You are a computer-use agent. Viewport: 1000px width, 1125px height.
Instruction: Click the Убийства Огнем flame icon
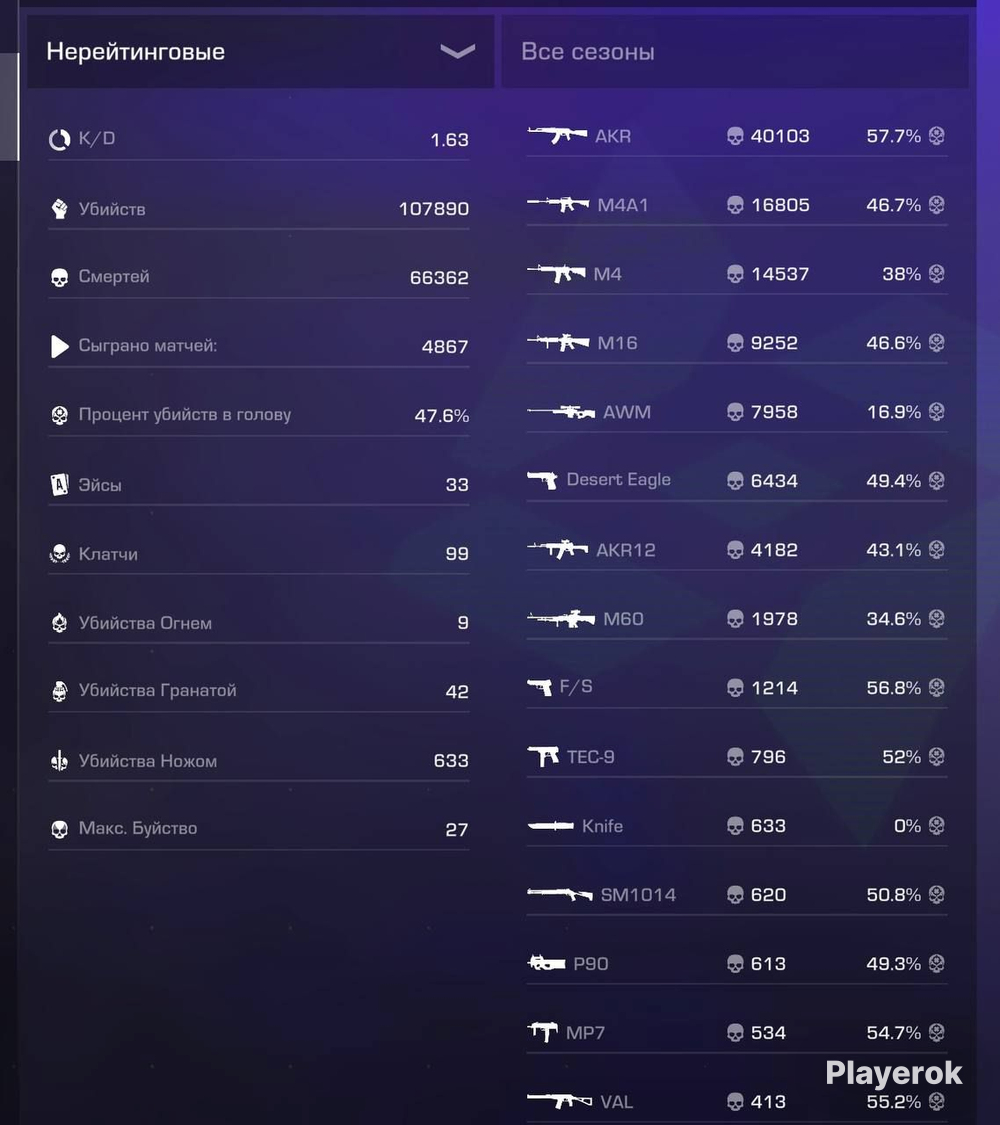pyautogui.click(x=60, y=622)
